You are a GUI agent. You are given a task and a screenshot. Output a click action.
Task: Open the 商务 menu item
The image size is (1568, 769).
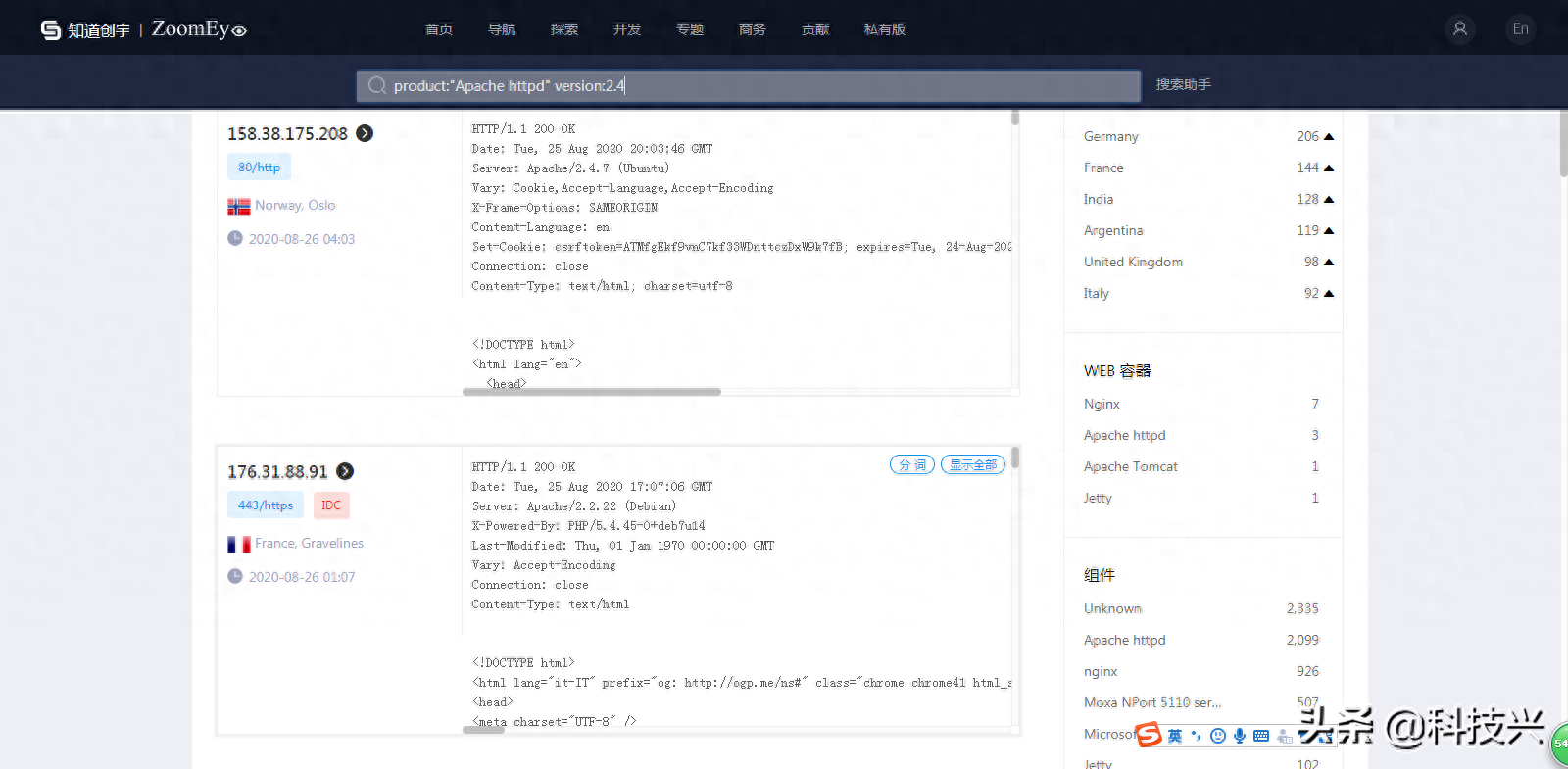(x=753, y=29)
